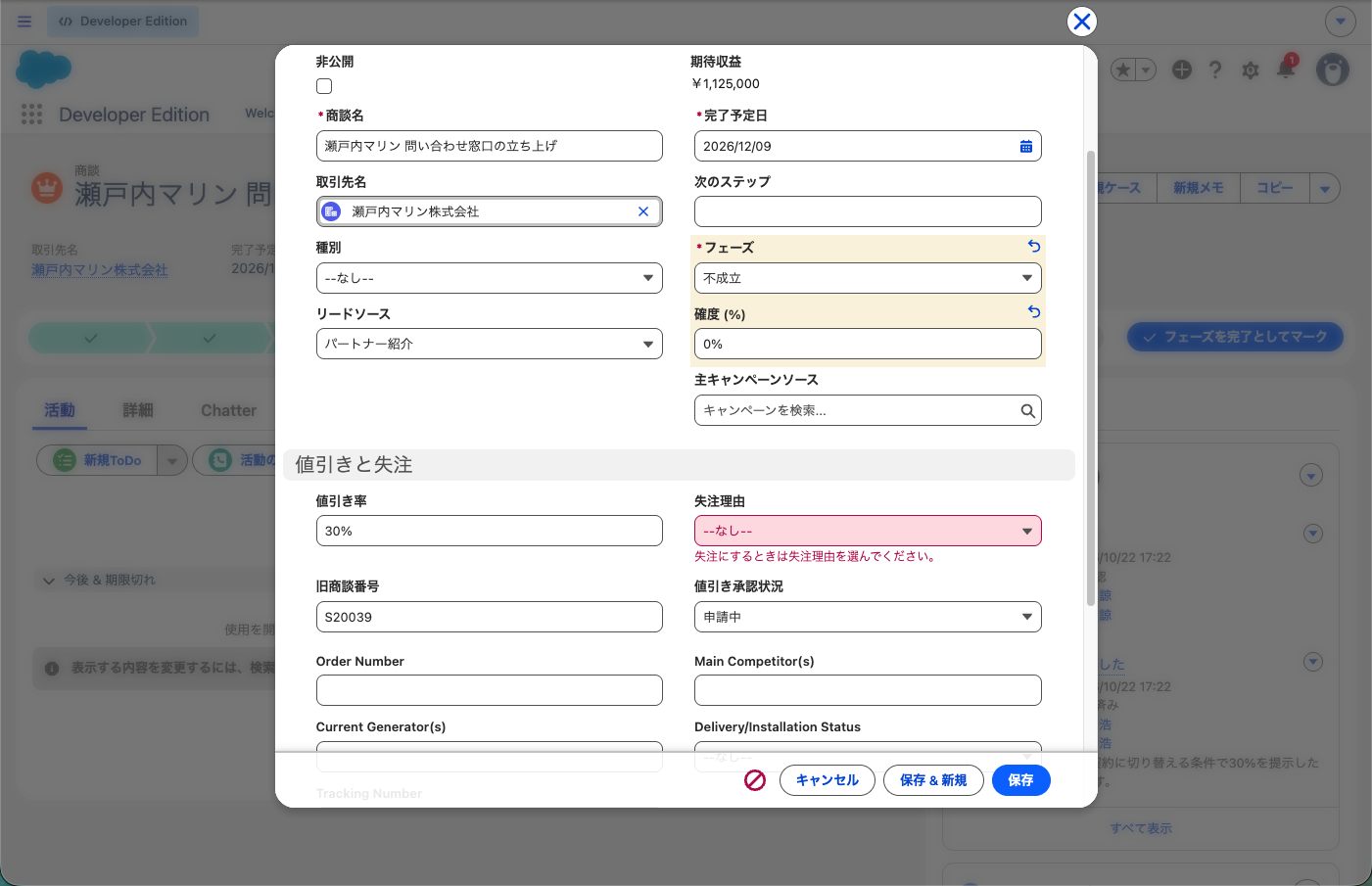Click the dialog's vertical scrollbar

pos(1091,378)
